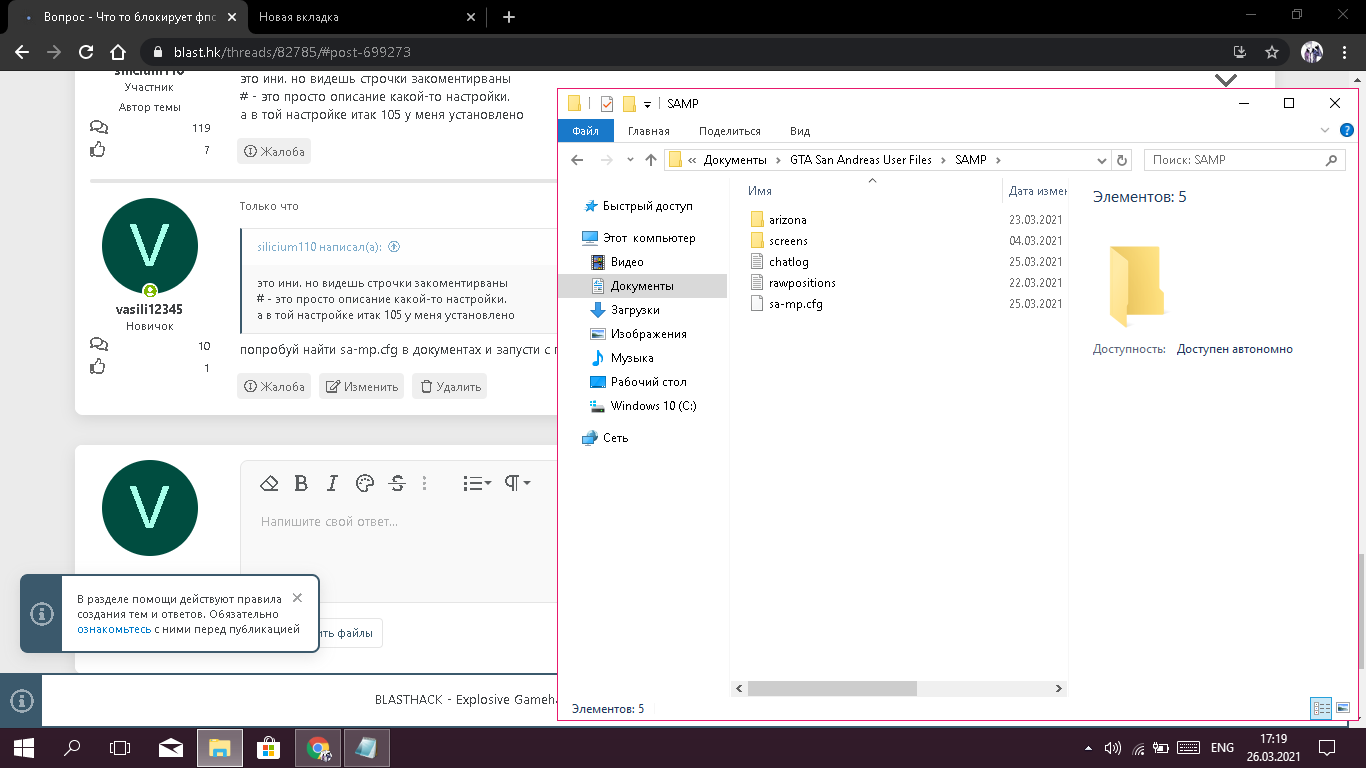
Task: Open Загрузки in the navigation pane
Action: [x=632, y=310]
